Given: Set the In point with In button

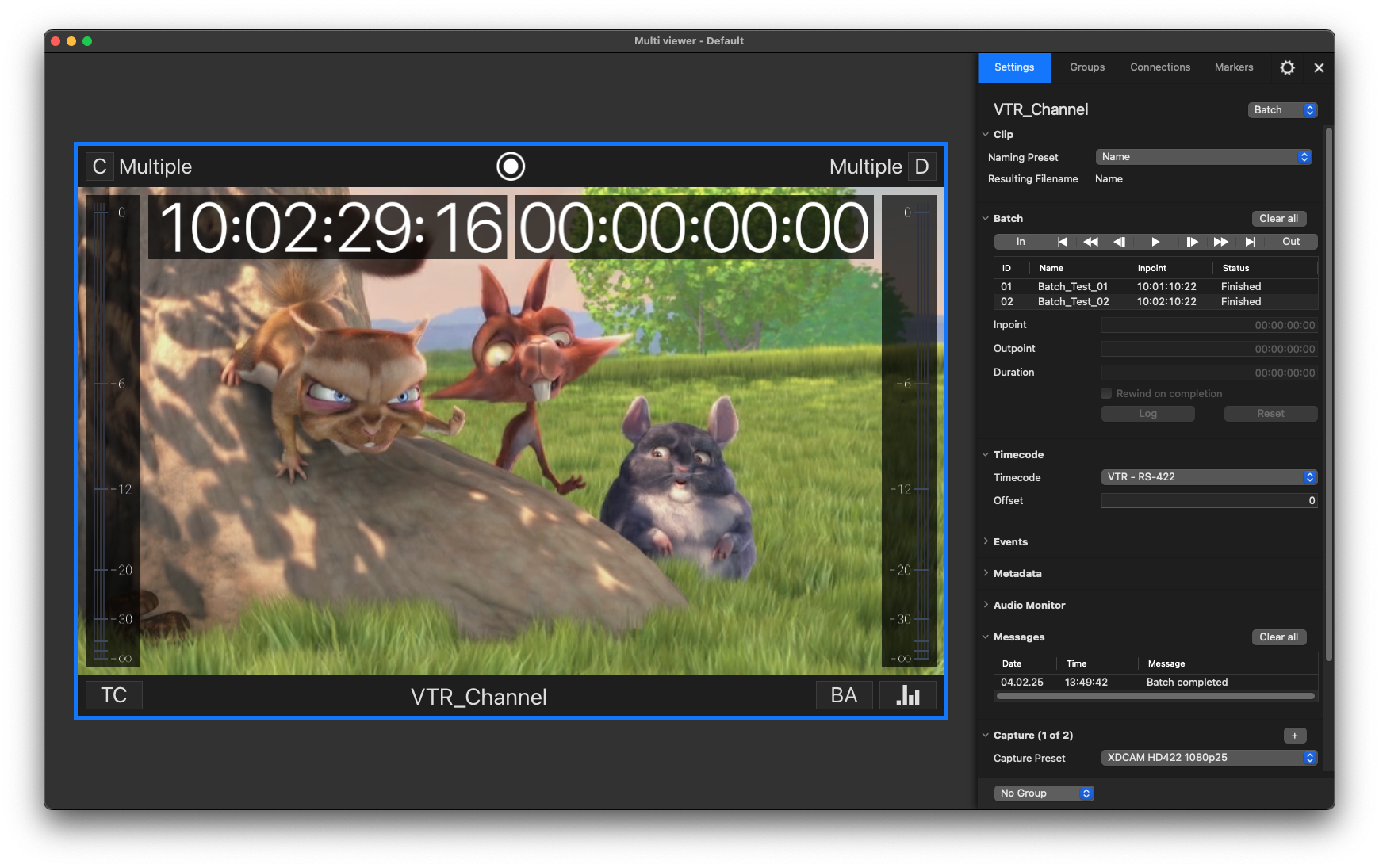Looking at the screenshot, I should click(x=1021, y=242).
